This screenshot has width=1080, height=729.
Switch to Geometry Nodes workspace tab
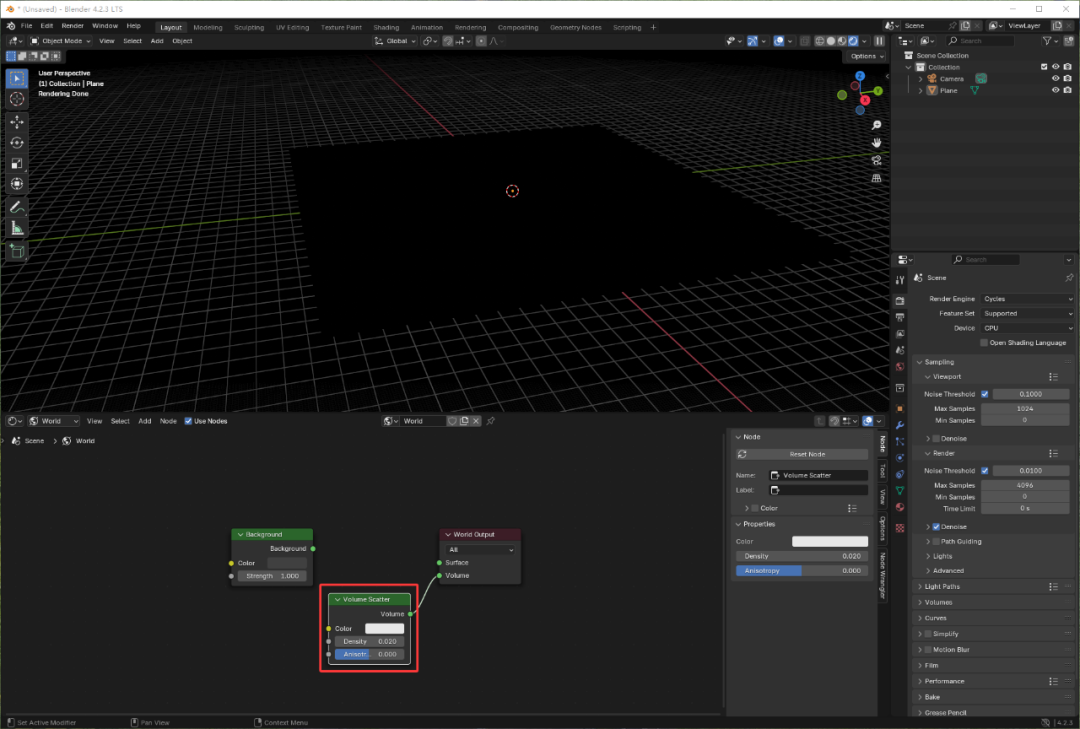[x=576, y=28]
